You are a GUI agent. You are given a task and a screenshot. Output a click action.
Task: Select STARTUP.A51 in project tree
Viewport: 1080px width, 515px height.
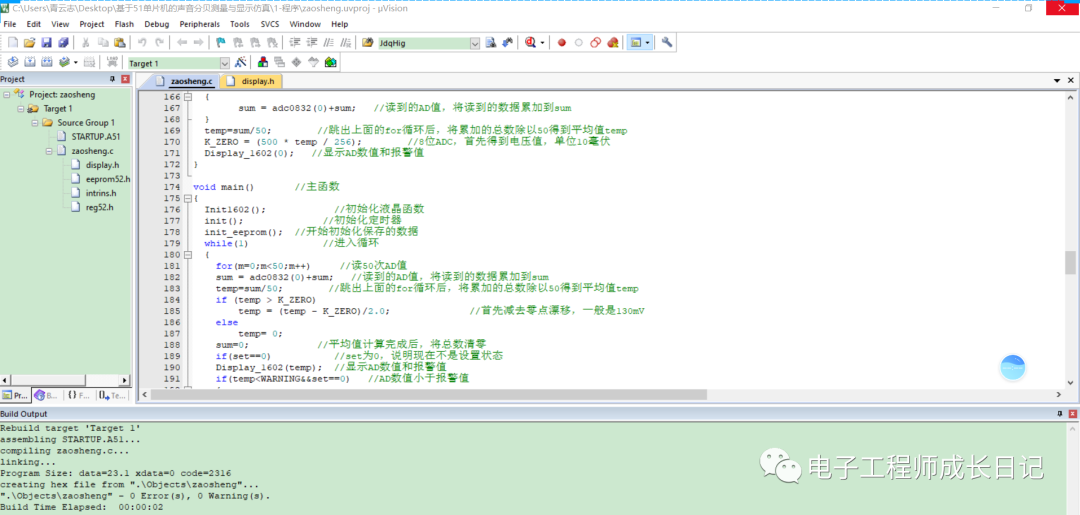coord(95,136)
